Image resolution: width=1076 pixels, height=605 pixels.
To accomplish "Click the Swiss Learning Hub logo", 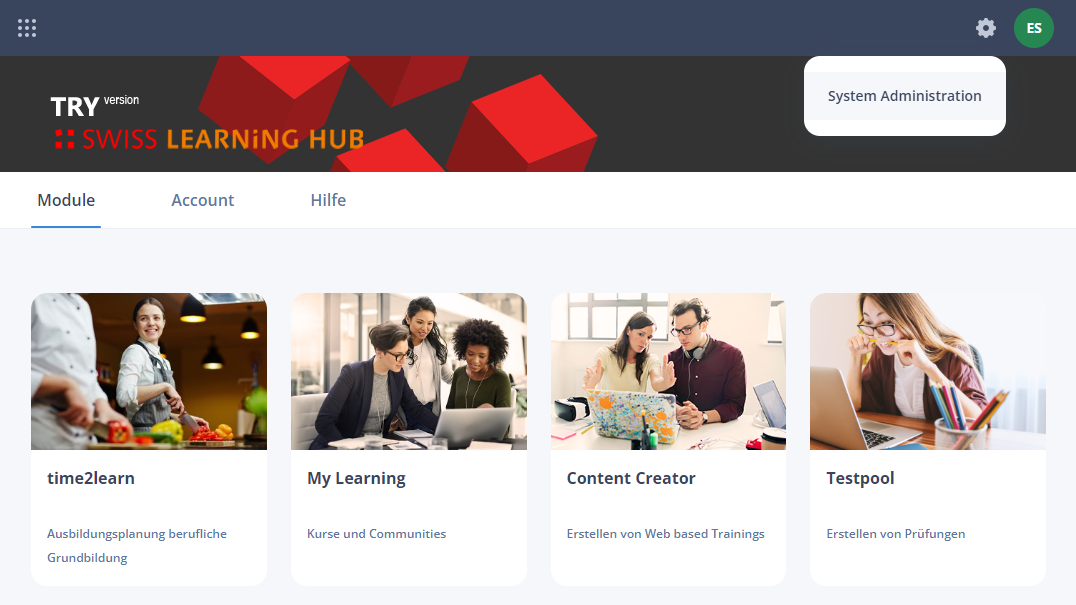I will pyautogui.click(x=207, y=124).
